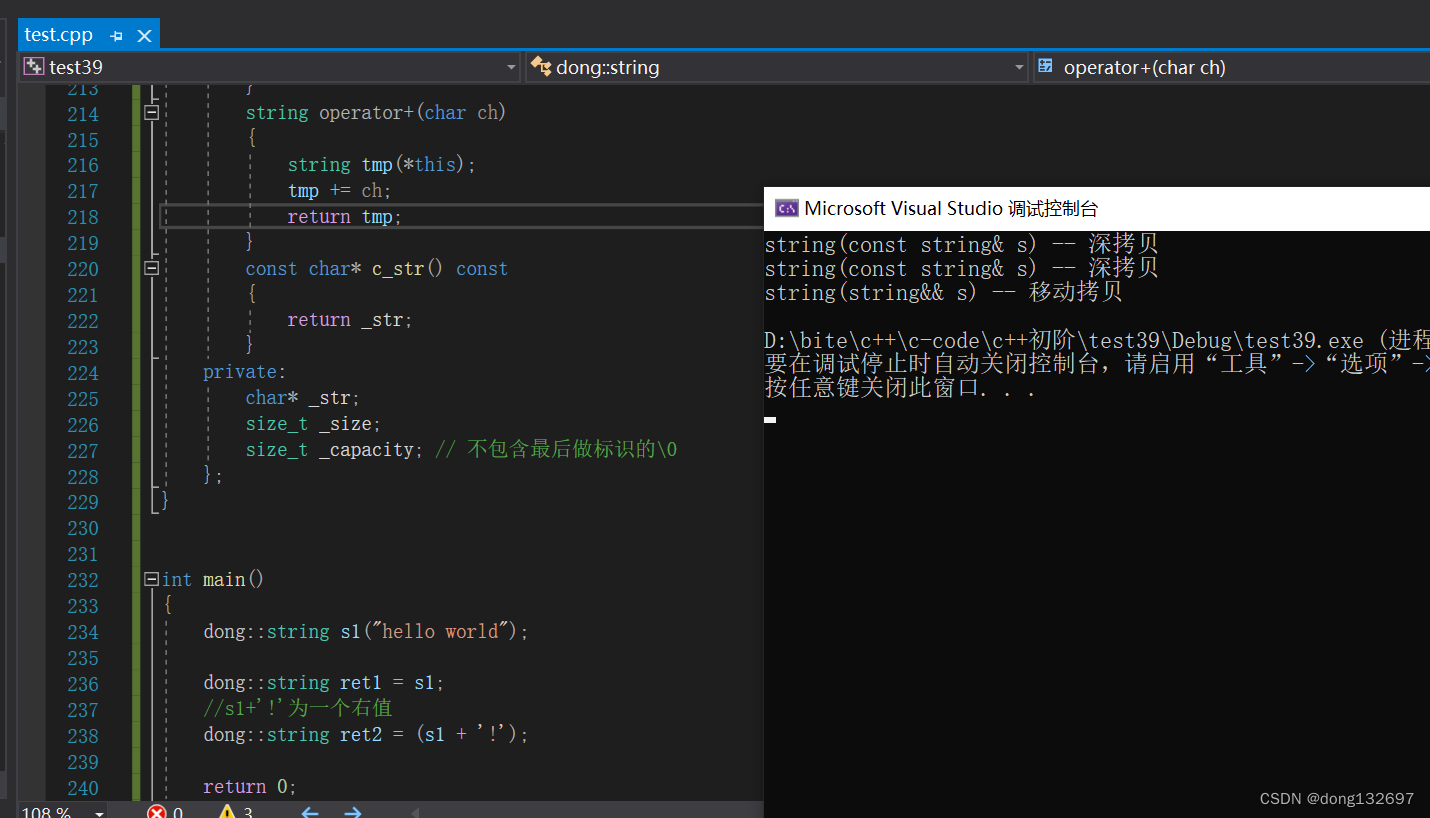Click 'string operator+(char ch)' on line 214
The image size is (1430, 818).
(376, 113)
